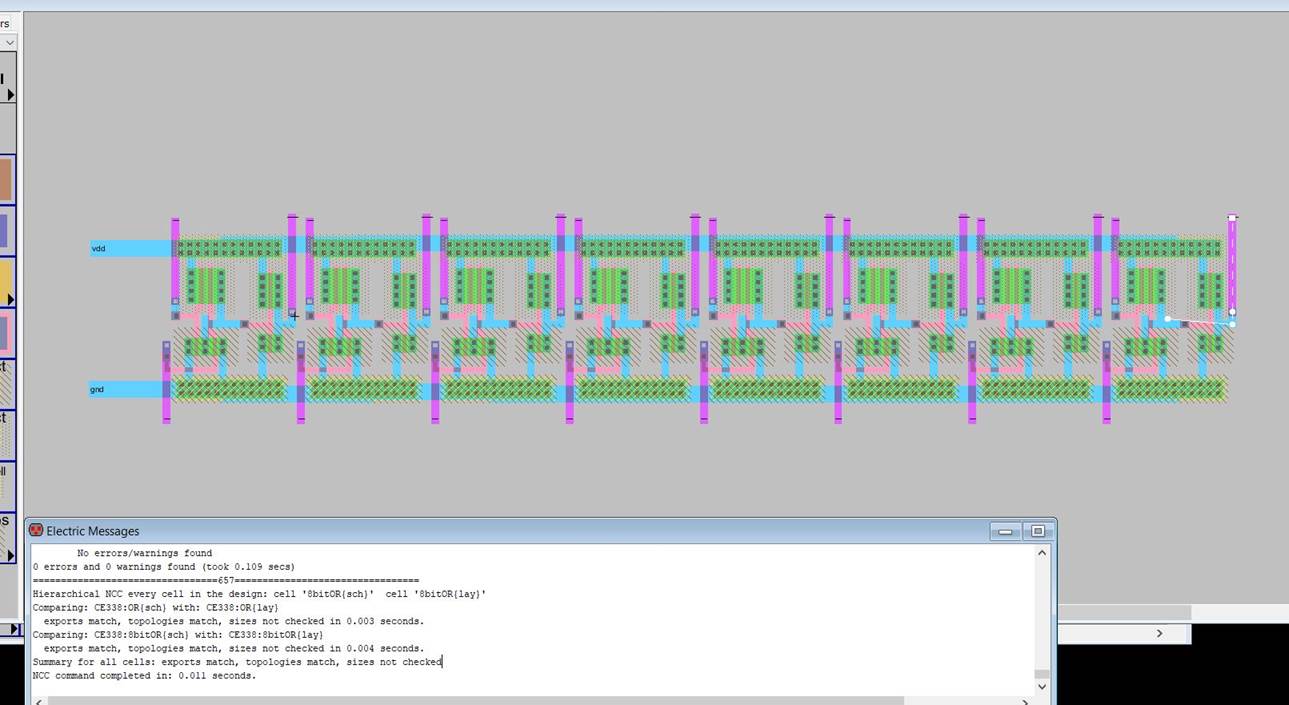Click the Electric Messages title bar text
This screenshot has height=705, width=1289.
92,531
